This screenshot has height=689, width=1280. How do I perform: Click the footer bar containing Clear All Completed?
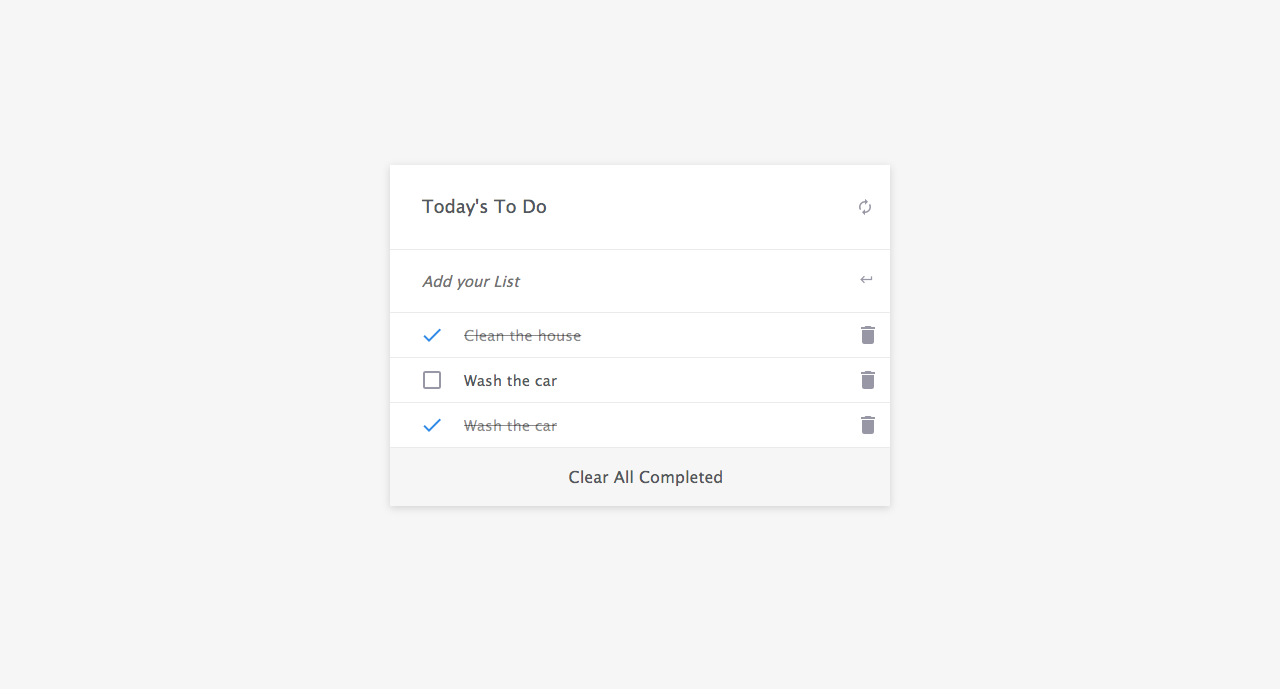point(640,477)
